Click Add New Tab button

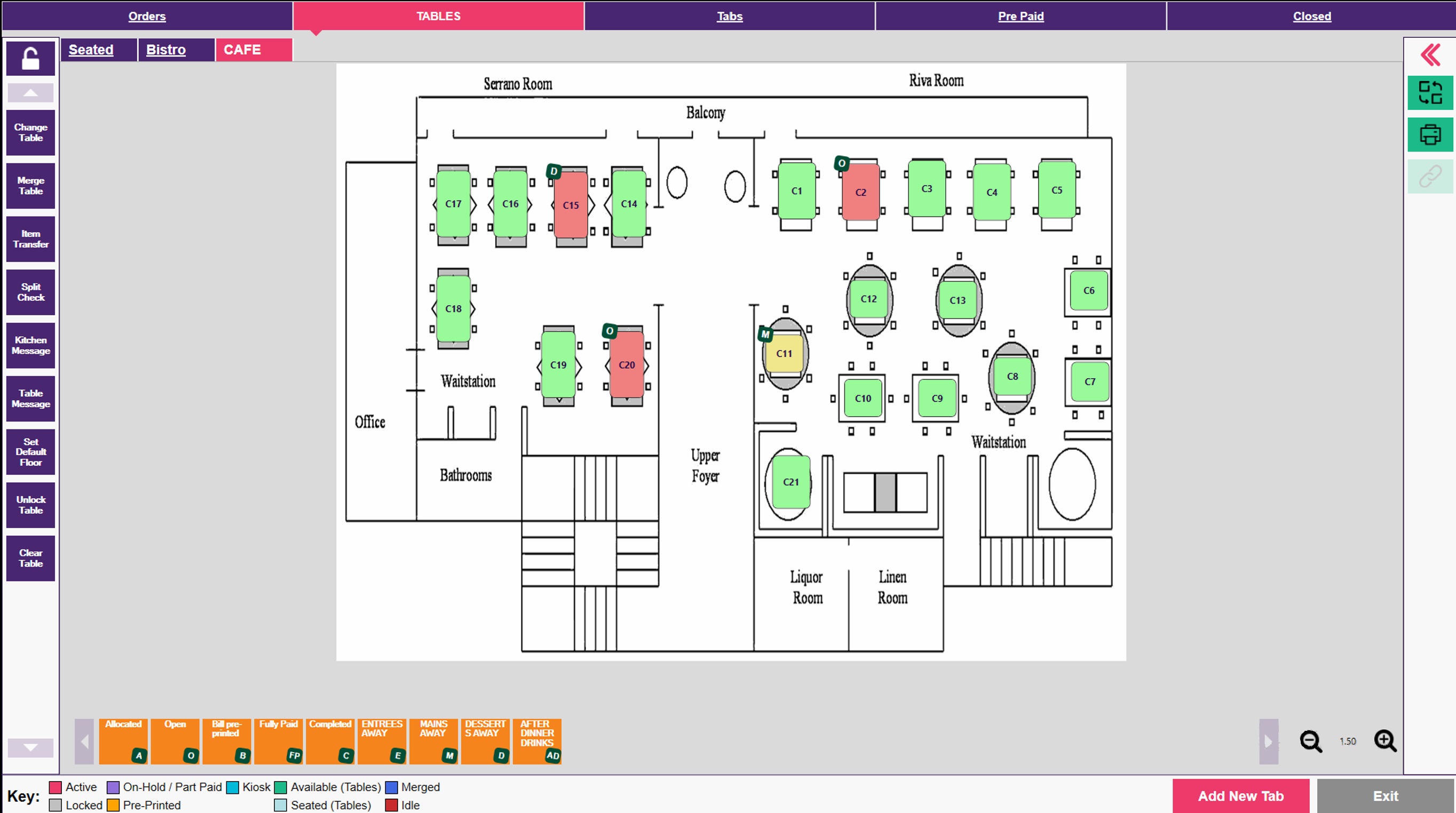[1241, 795]
